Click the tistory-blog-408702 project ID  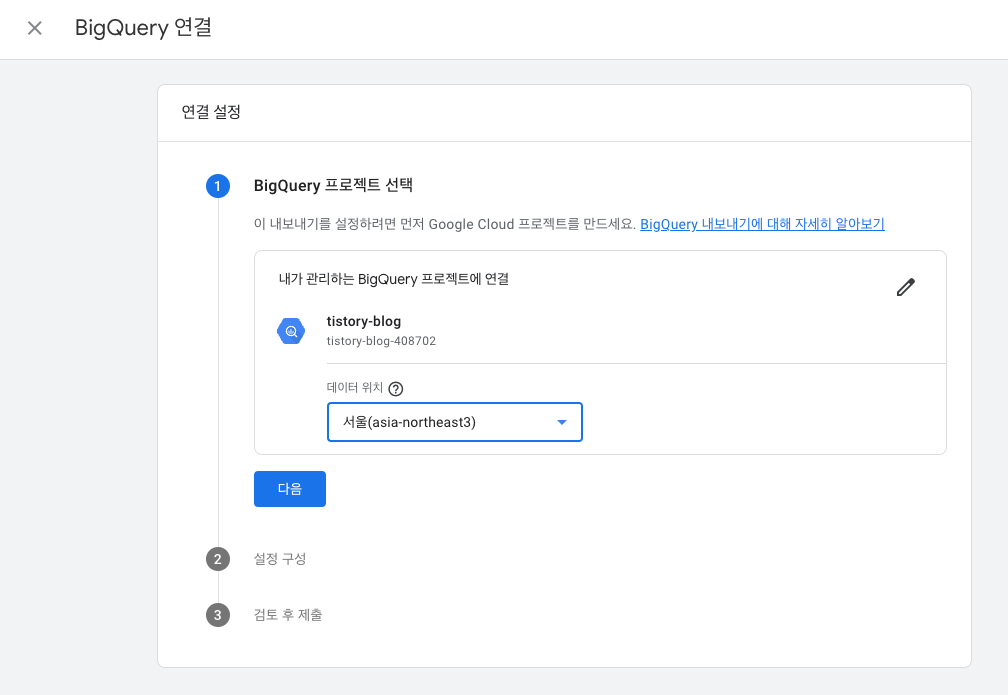tap(381, 341)
